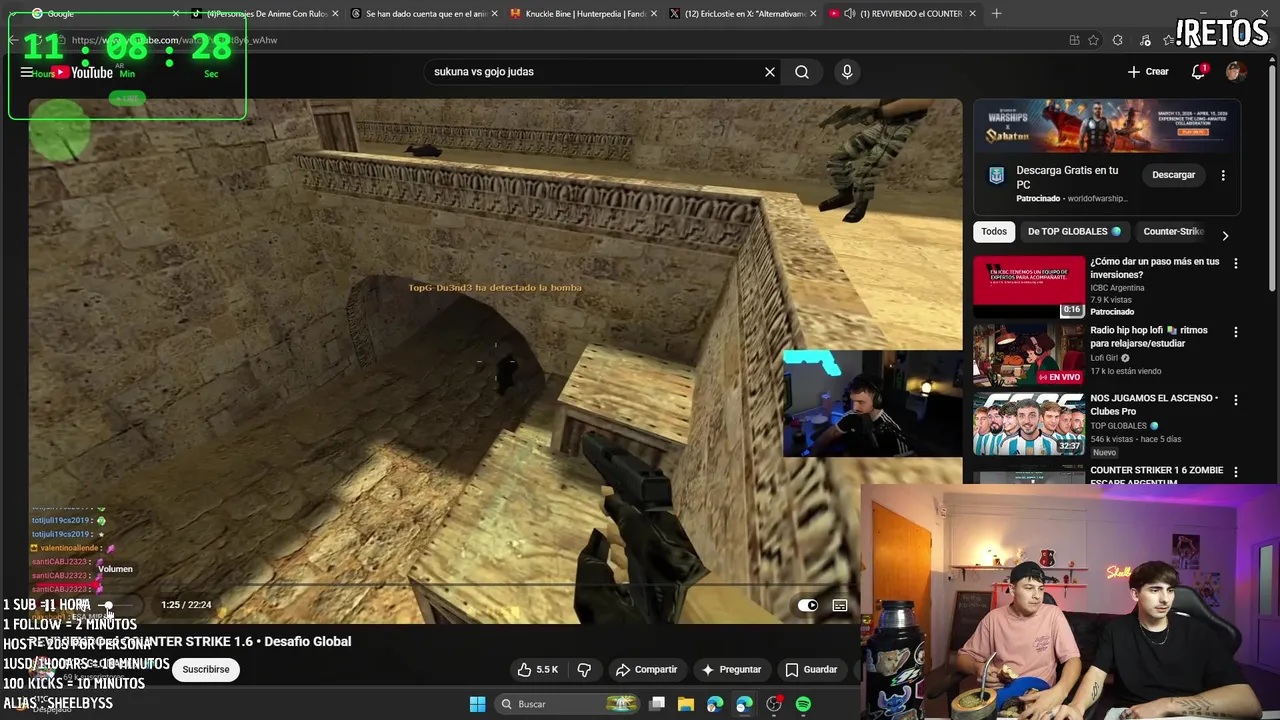Switch to Knuckle Bine Hunterpedia tab
The height and width of the screenshot is (720, 1280).
click(x=583, y=14)
